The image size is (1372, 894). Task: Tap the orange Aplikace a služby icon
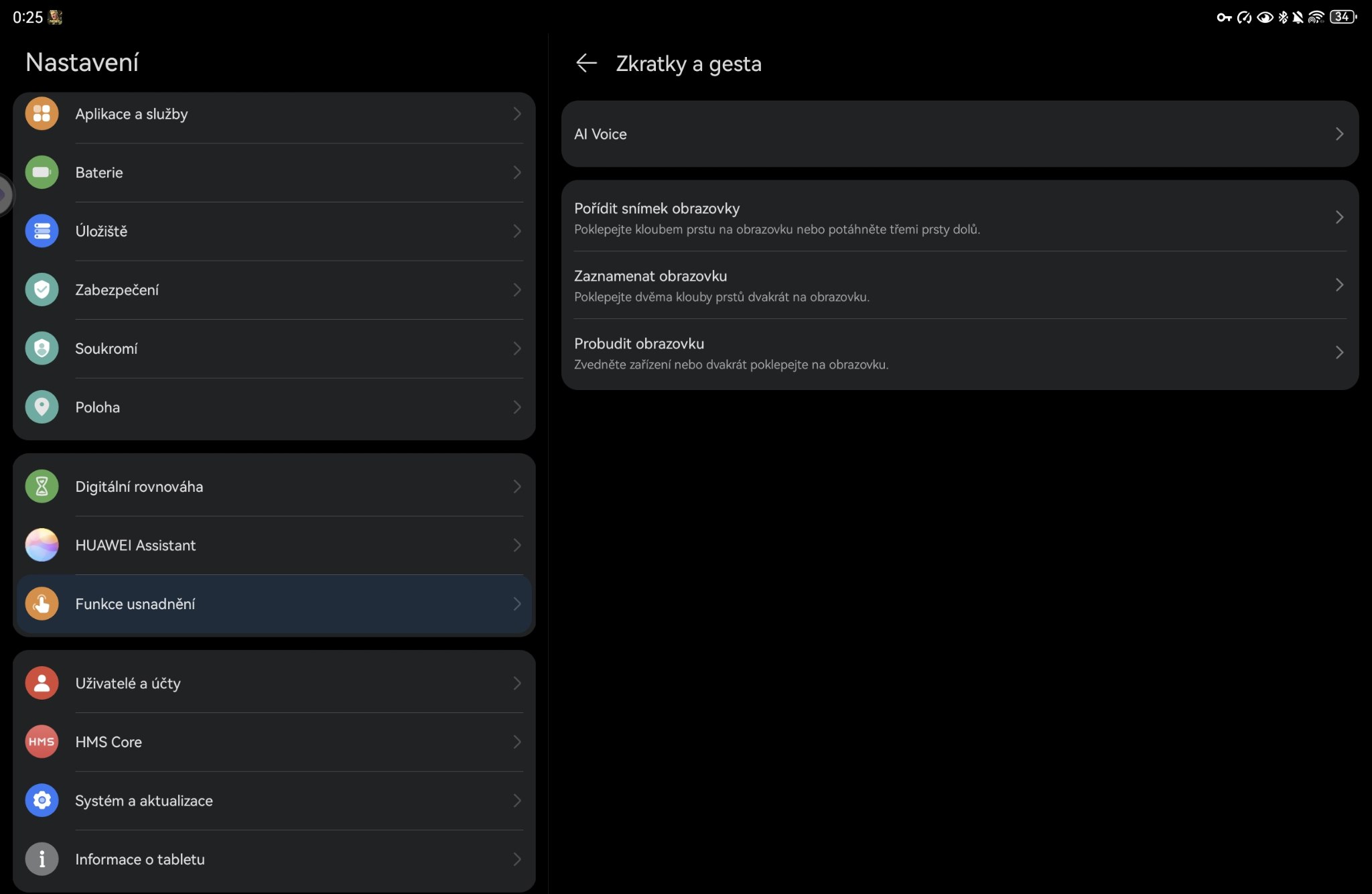coord(42,113)
